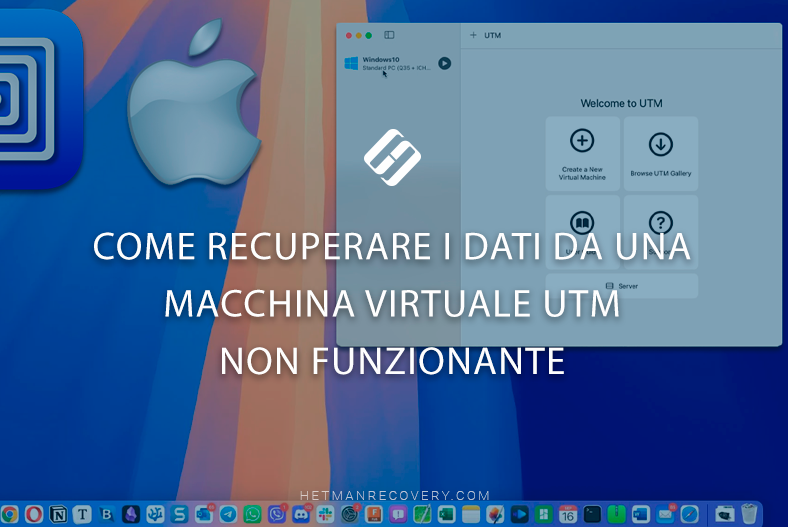Launch Telegram from the dock
The height and width of the screenshot is (527, 788).
tap(228, 514)
